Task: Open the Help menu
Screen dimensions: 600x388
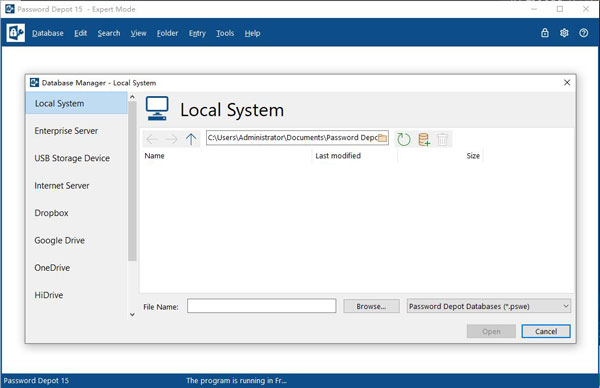Action: [x=253, y=33]
